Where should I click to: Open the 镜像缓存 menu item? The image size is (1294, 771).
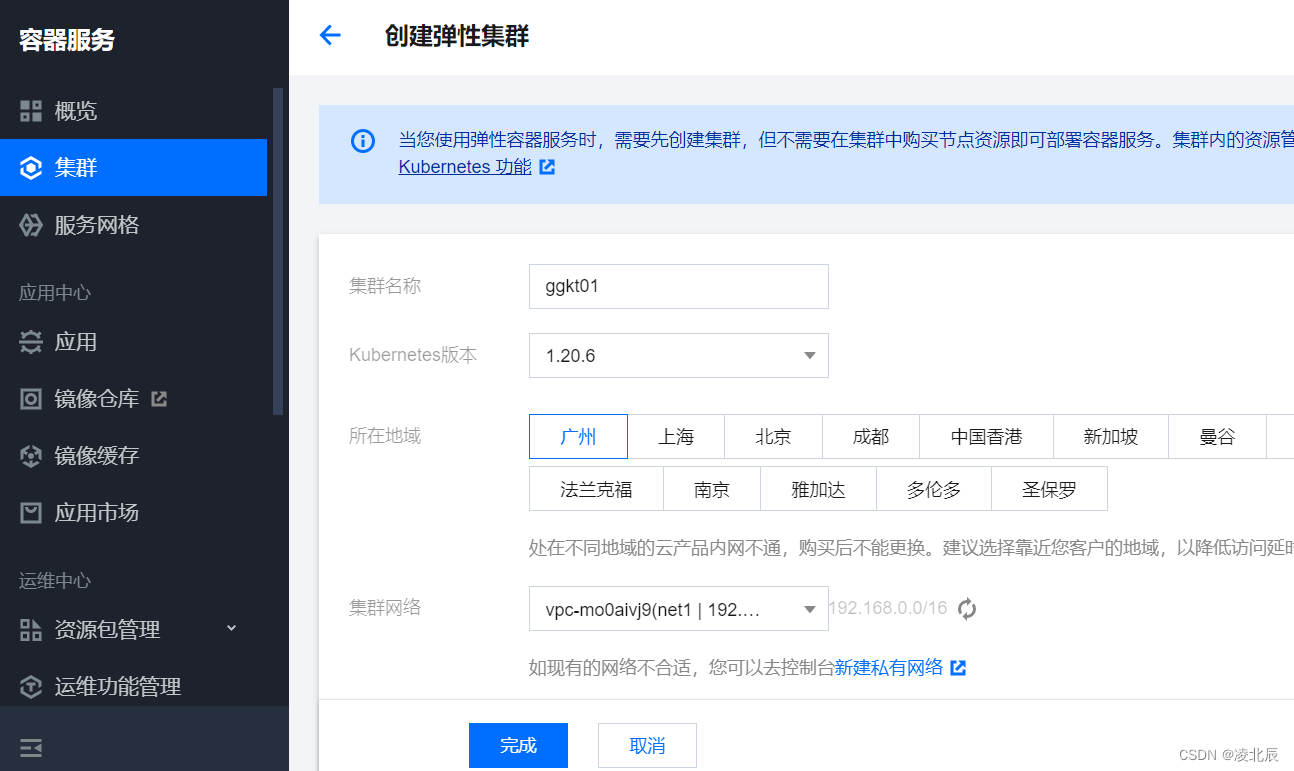pyautogui.click(x=133, y=456)
